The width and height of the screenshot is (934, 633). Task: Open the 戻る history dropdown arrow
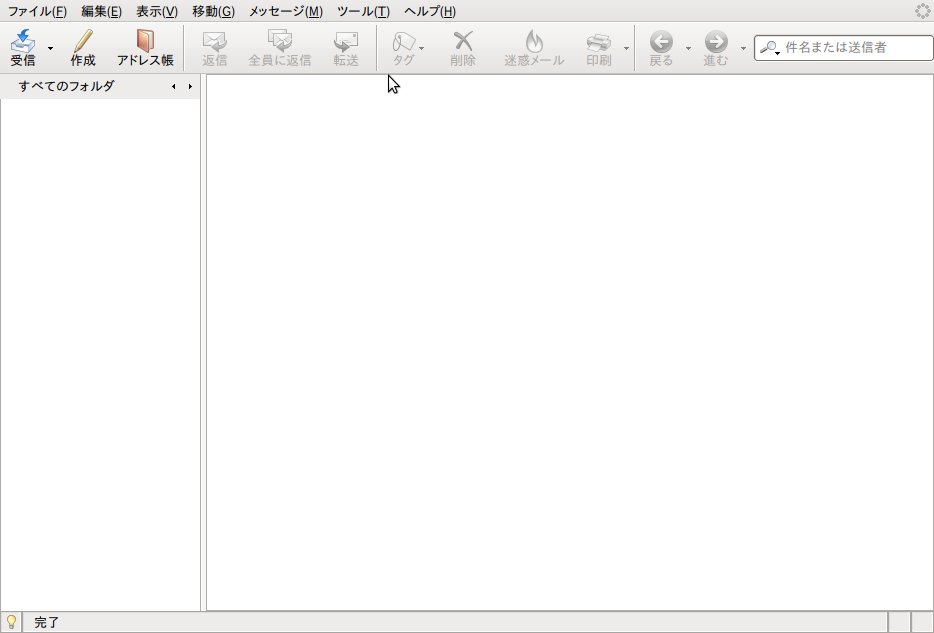pos(688,48)
